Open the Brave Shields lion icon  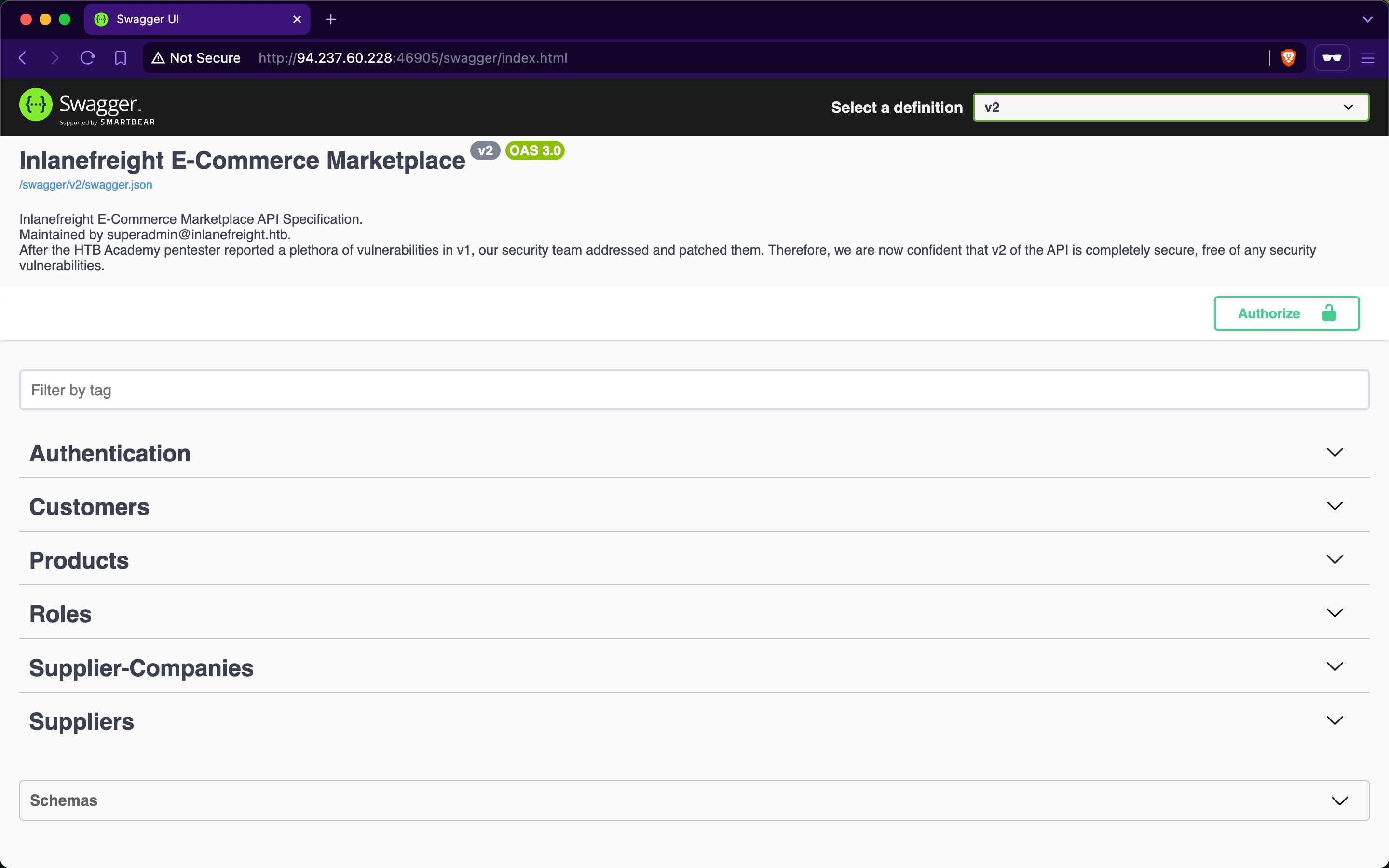tap(1289, 58)
